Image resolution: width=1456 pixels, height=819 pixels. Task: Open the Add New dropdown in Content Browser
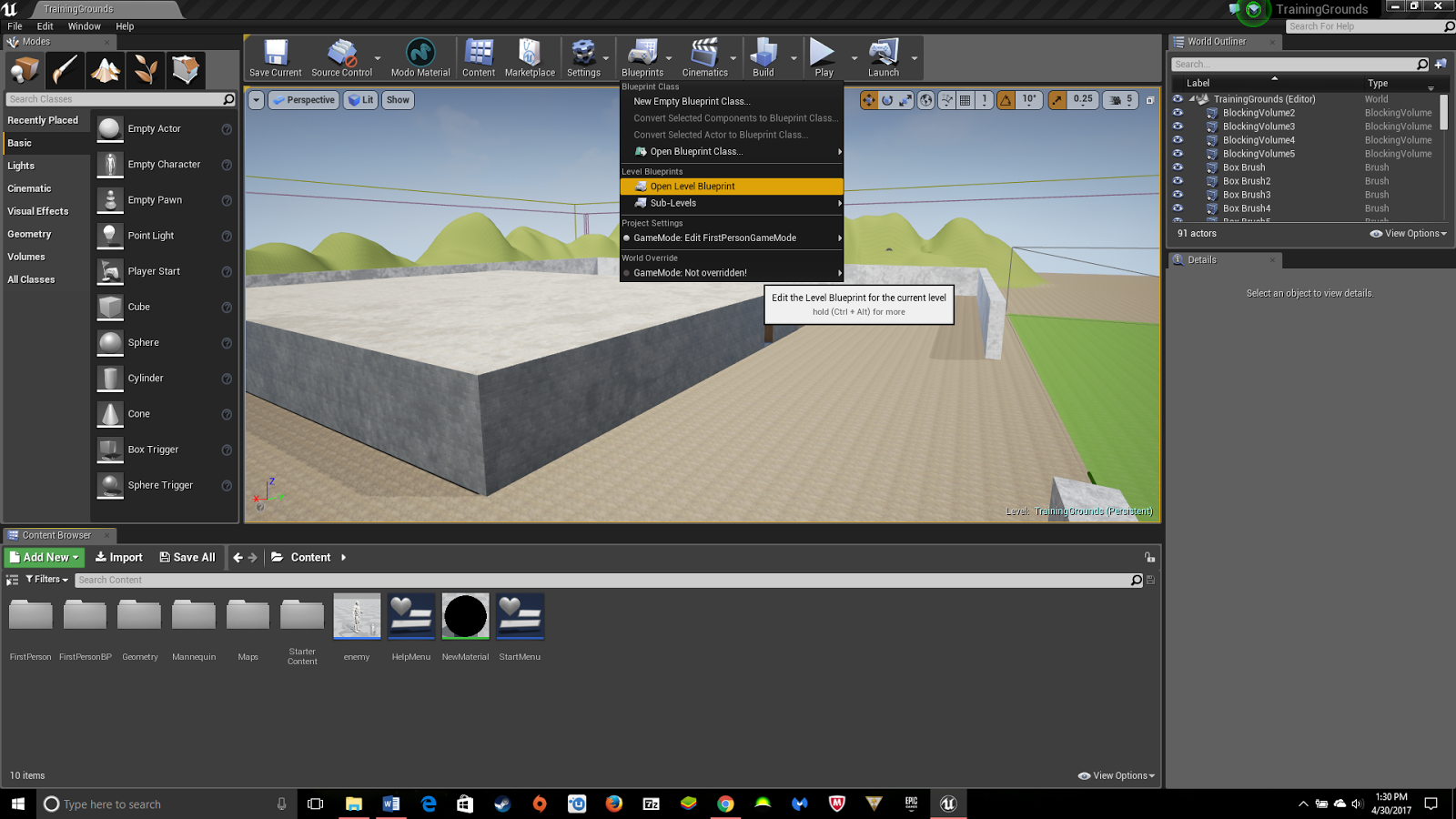pyautogui.click(x=44, y=557)
